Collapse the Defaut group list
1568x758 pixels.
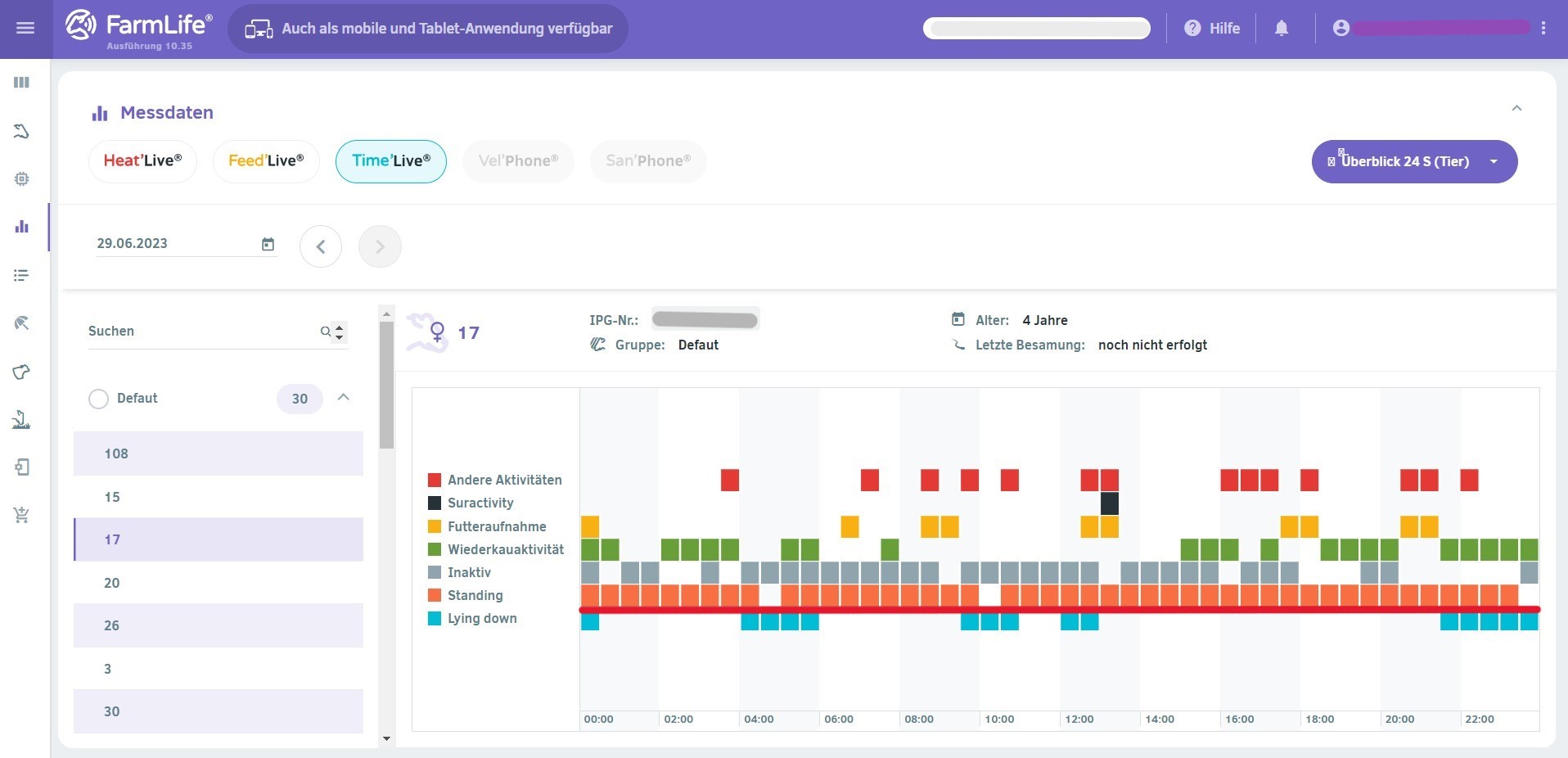344,398
